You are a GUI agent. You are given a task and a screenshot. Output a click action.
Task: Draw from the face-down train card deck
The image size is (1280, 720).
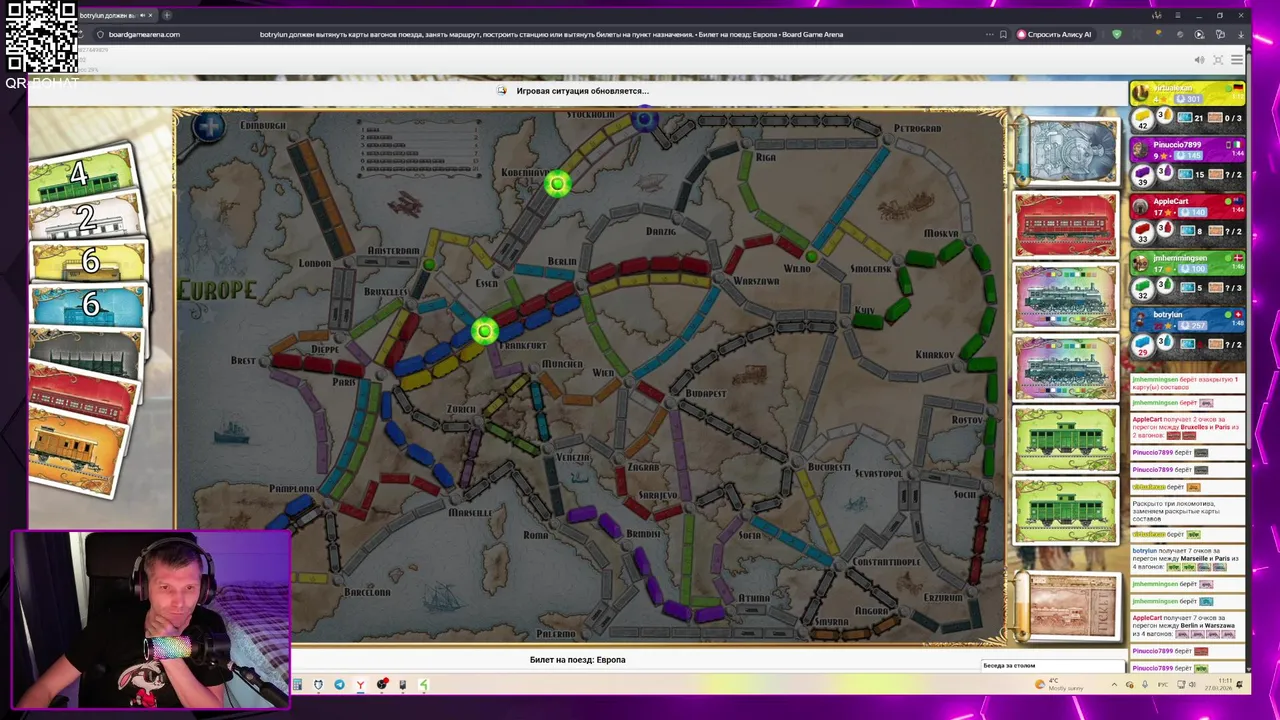tap(1066, 152)
